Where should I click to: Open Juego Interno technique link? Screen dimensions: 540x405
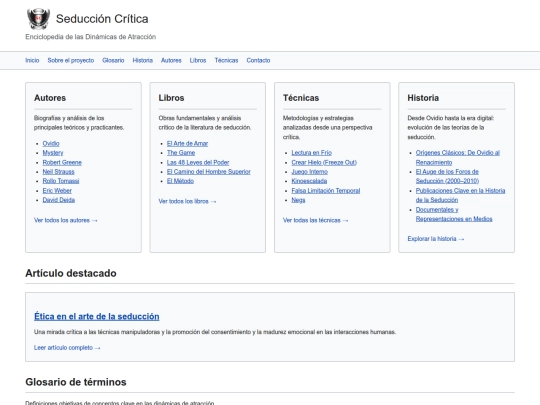pos(310,172)
